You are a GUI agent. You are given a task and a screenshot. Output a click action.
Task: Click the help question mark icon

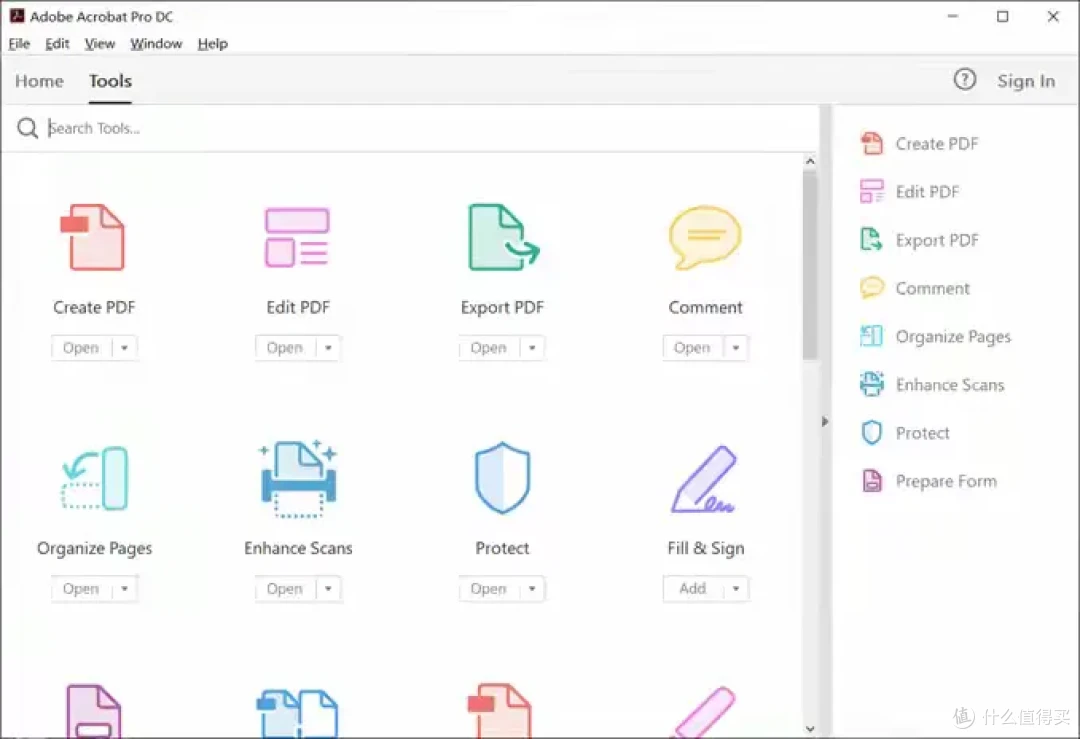coord(965,80)
